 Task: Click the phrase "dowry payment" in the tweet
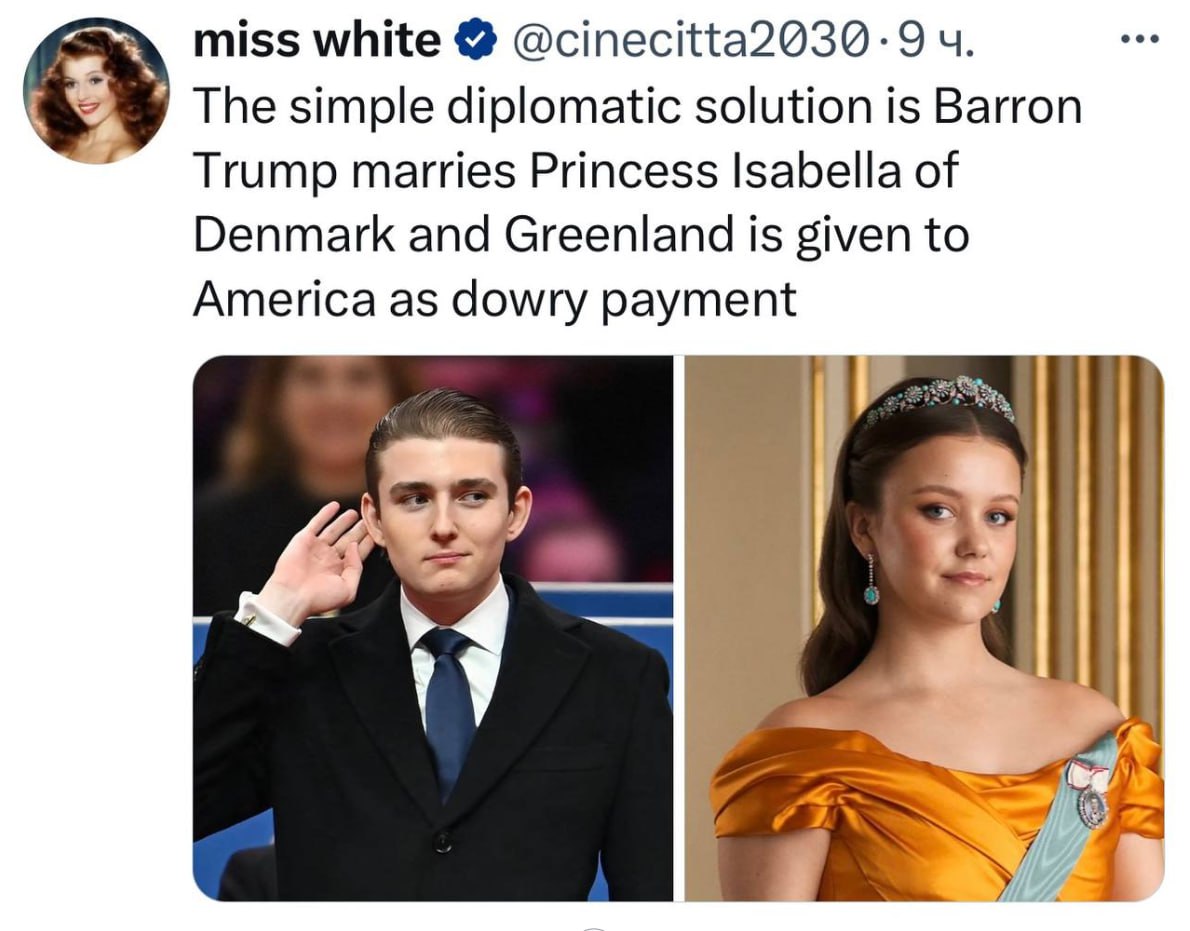pyautogui.click(x=625, y=300)
